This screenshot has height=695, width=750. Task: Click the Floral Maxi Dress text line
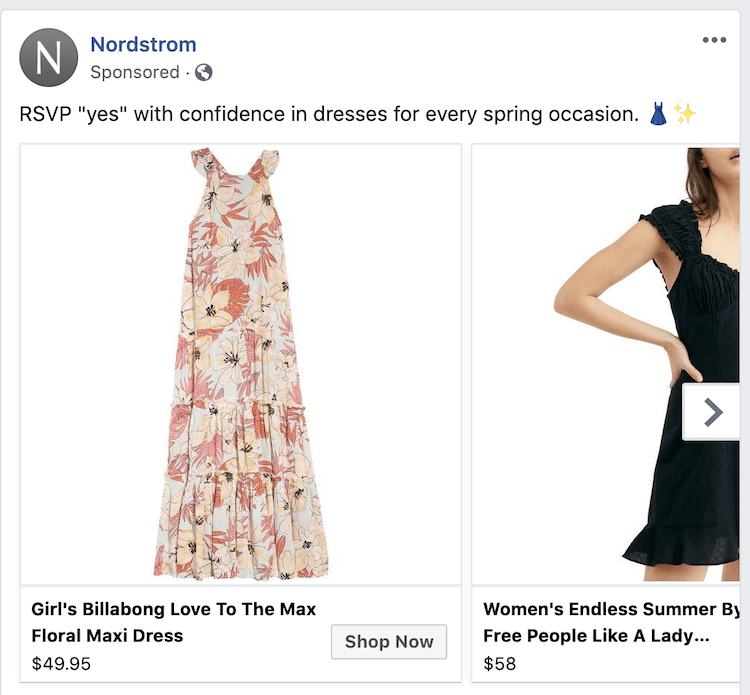tap(107, 636)
